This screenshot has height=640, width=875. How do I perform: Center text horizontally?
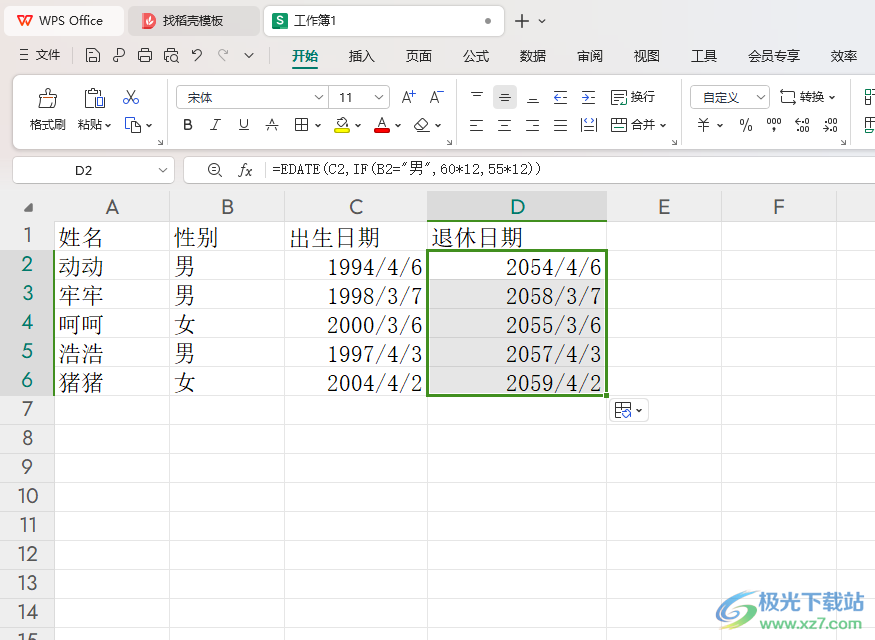click(504, 125)
